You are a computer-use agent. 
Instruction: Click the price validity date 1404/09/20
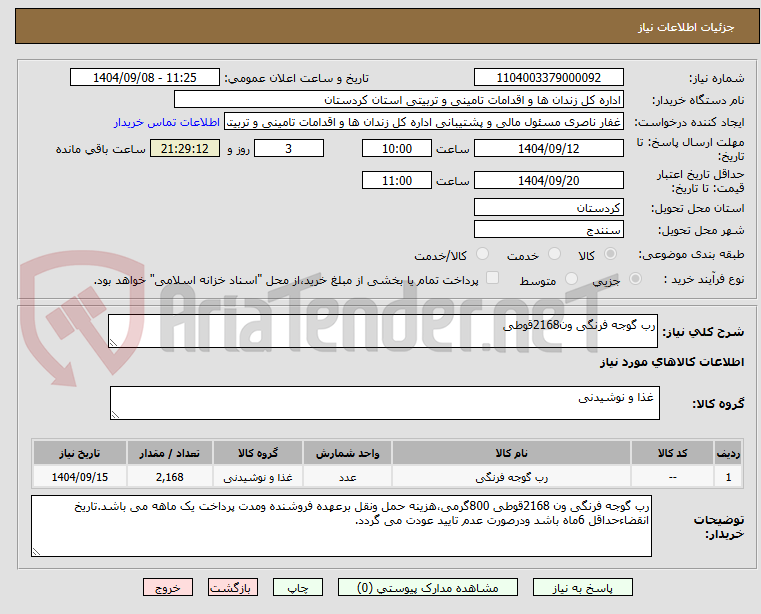point(548,181)
